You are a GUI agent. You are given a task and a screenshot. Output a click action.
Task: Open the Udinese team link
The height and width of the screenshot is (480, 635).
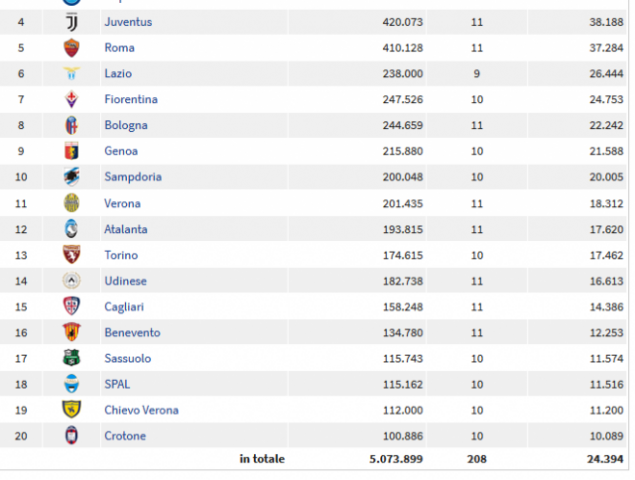pyautogui.click(x=126, y=281)
